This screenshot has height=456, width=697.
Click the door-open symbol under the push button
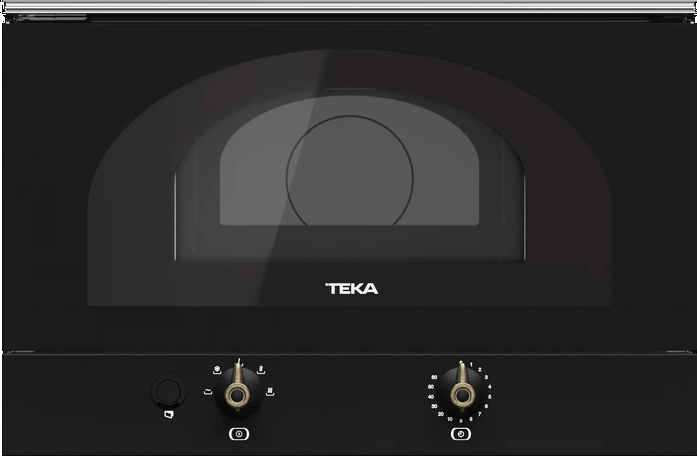click(x=169, y=414)
